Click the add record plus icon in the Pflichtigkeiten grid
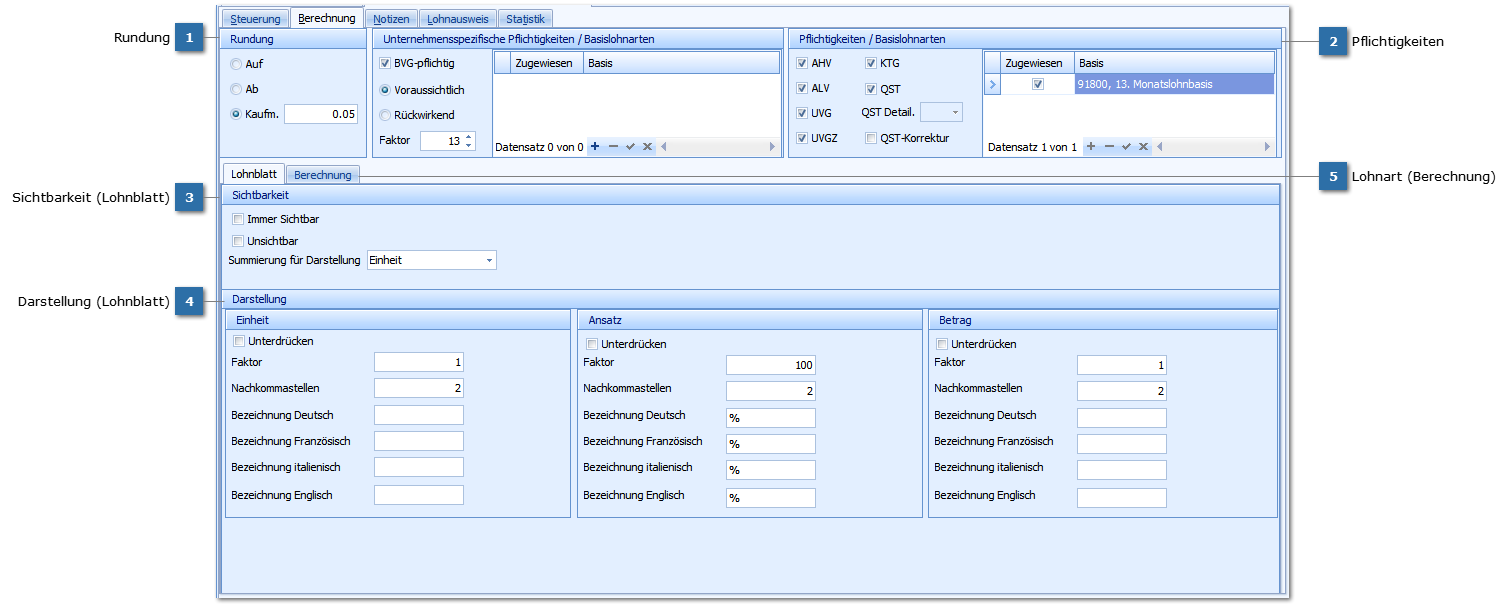Screen dimensions: 1512x607 (1091, 147)
